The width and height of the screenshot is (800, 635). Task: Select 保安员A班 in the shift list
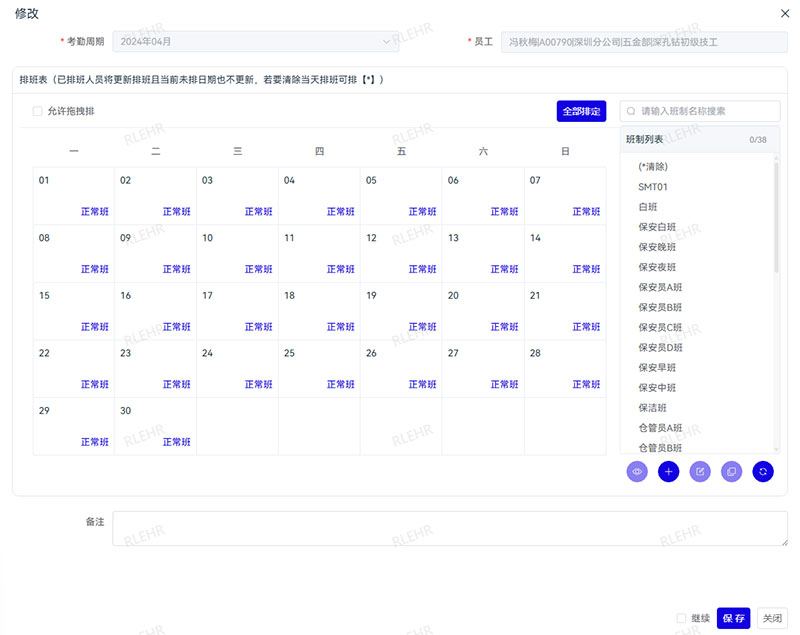coord(660,287)
